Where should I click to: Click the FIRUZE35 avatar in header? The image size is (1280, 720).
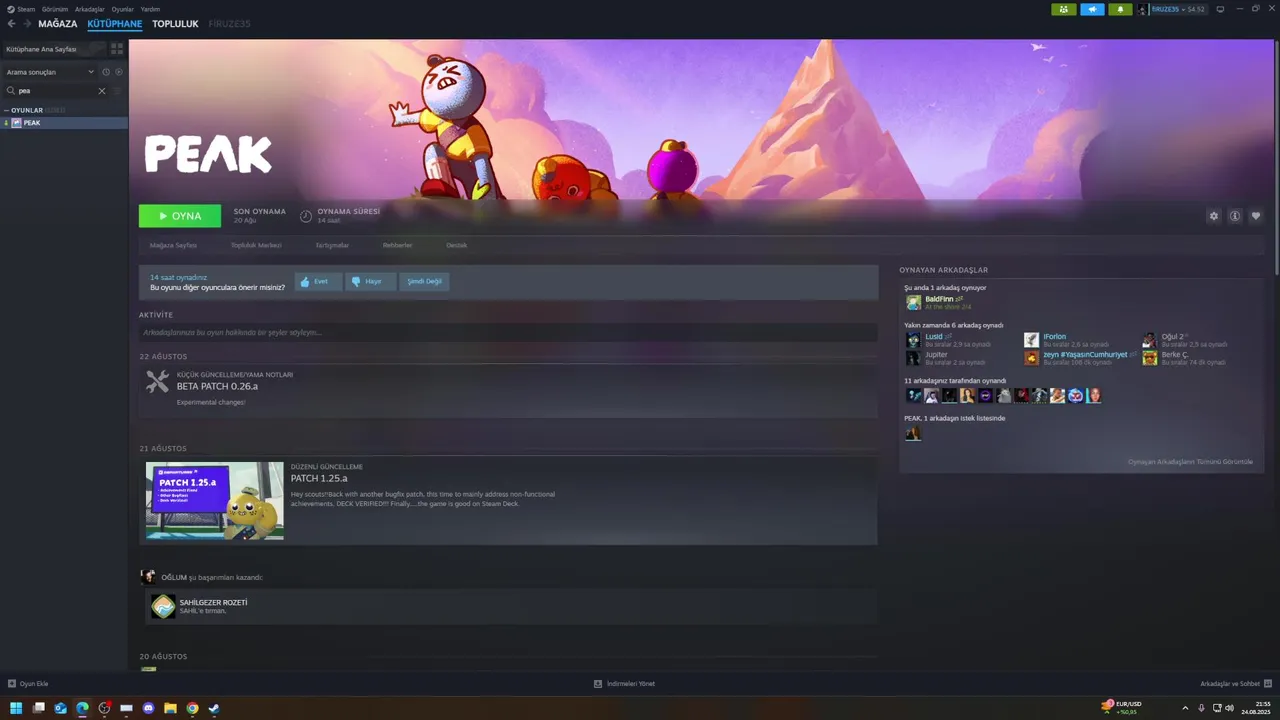tap(1143, 9)
